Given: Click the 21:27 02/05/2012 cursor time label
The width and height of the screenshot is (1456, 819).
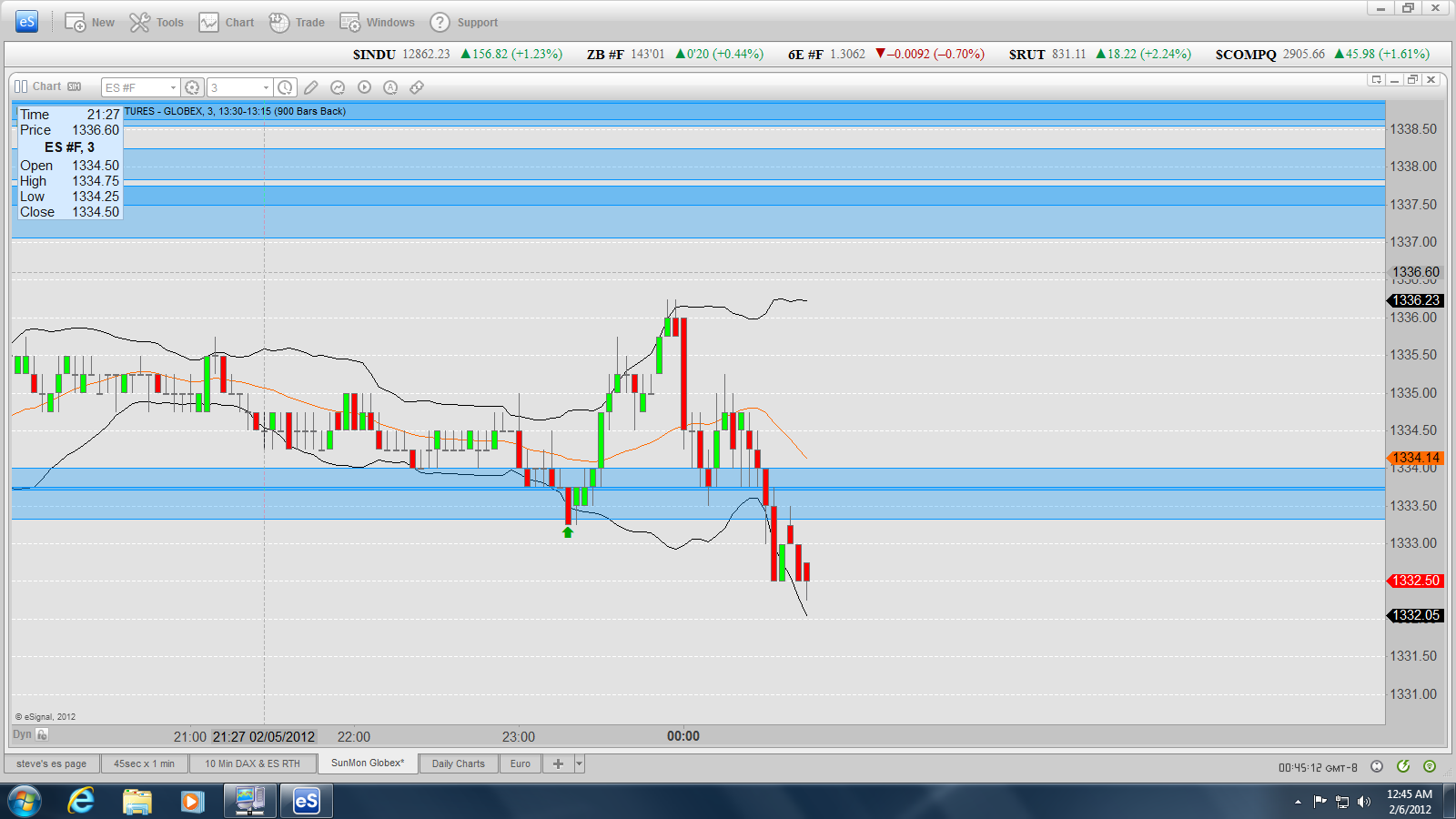Looking at the screenshot, I should (x=264, y=737).
